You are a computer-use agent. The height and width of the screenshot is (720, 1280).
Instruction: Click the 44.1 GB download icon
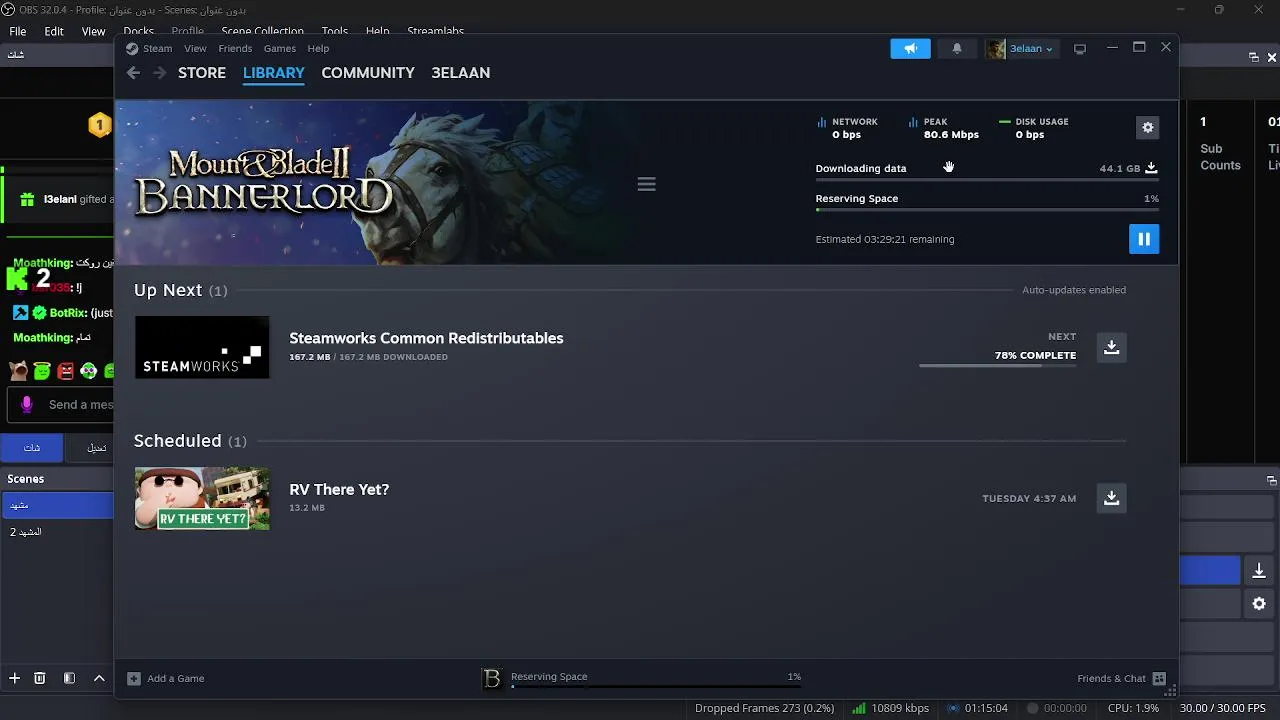[x=1151, y=168]
